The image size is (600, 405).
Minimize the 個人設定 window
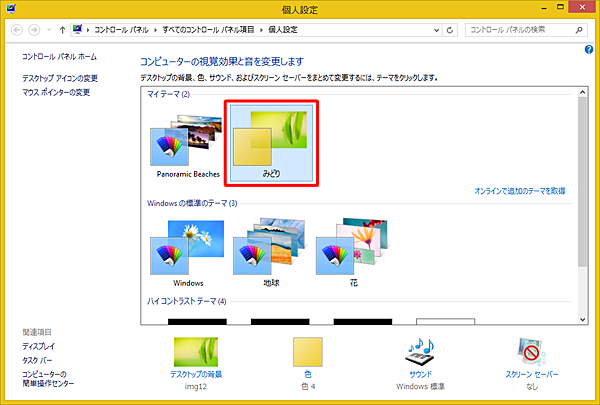543,8
